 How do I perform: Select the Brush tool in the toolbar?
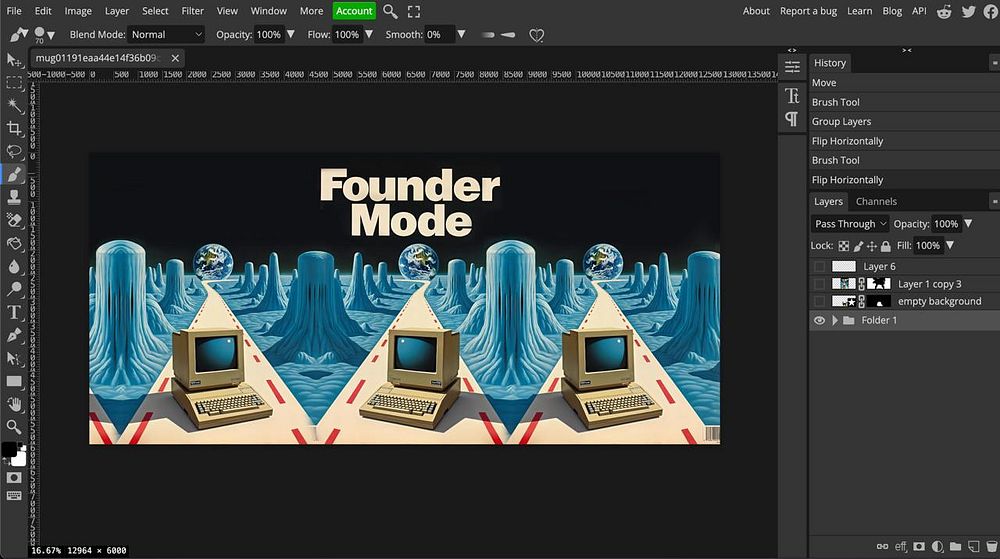(x=13, y=175)
